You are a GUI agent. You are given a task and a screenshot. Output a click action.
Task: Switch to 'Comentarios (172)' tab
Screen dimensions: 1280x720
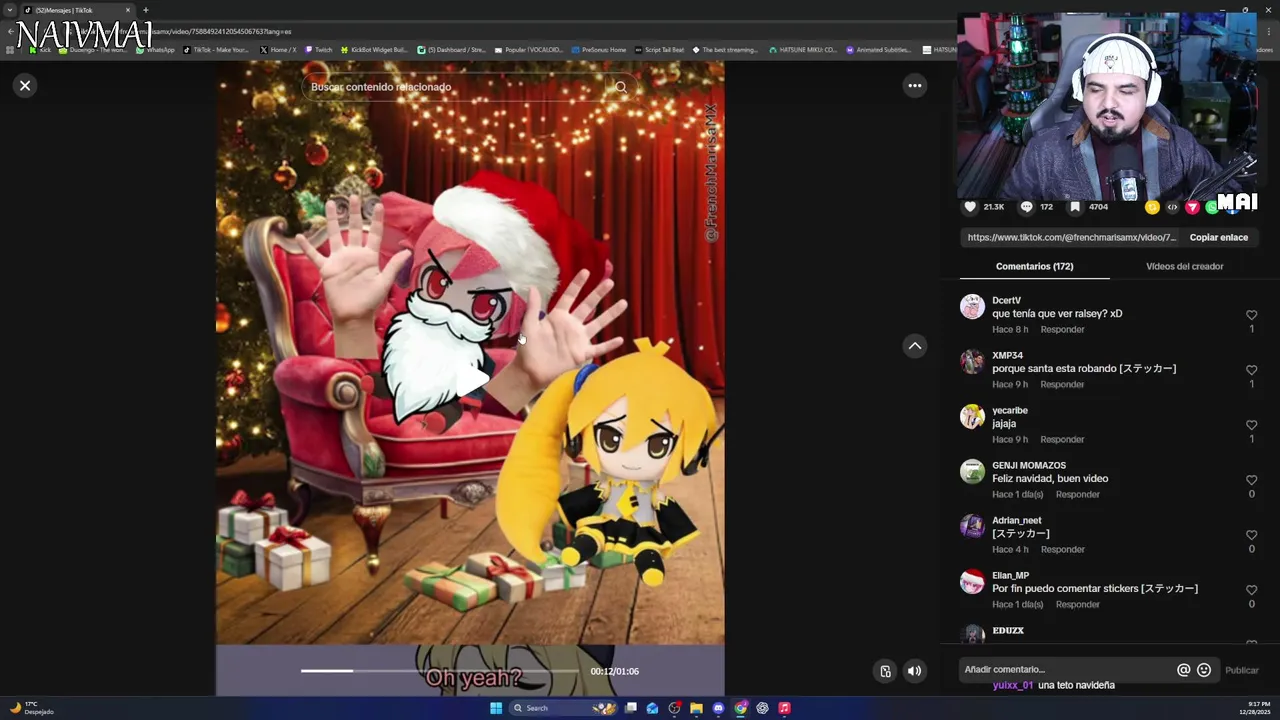1034,266
